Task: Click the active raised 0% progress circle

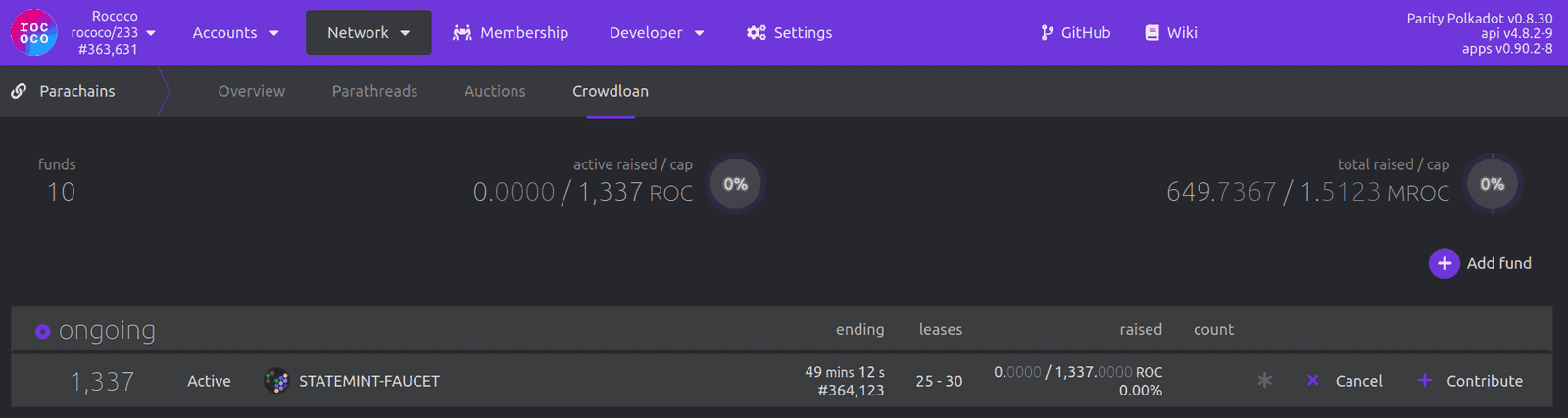Action: [735, 184]
